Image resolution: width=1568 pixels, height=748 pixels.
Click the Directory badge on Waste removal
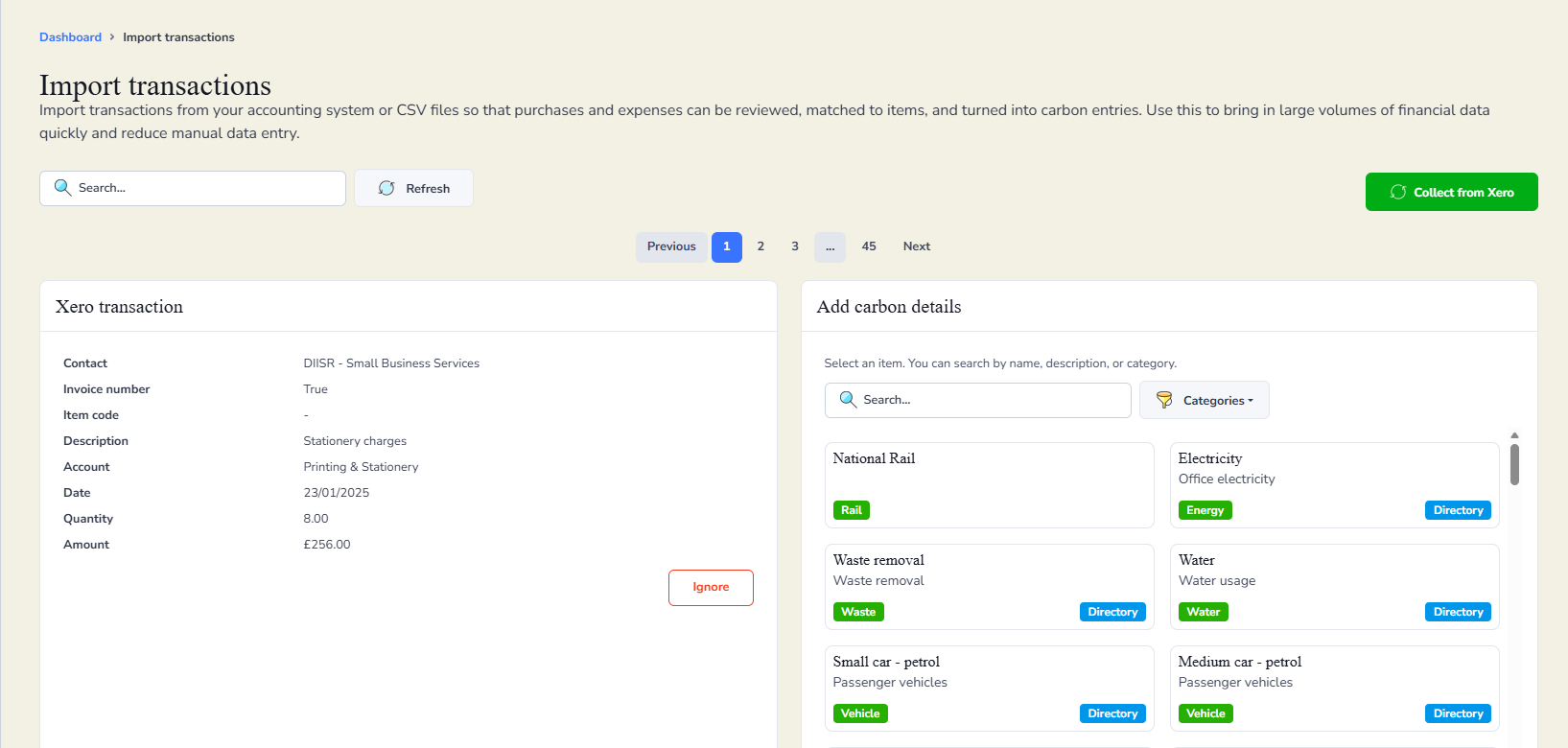click(x=1112, y=612)
